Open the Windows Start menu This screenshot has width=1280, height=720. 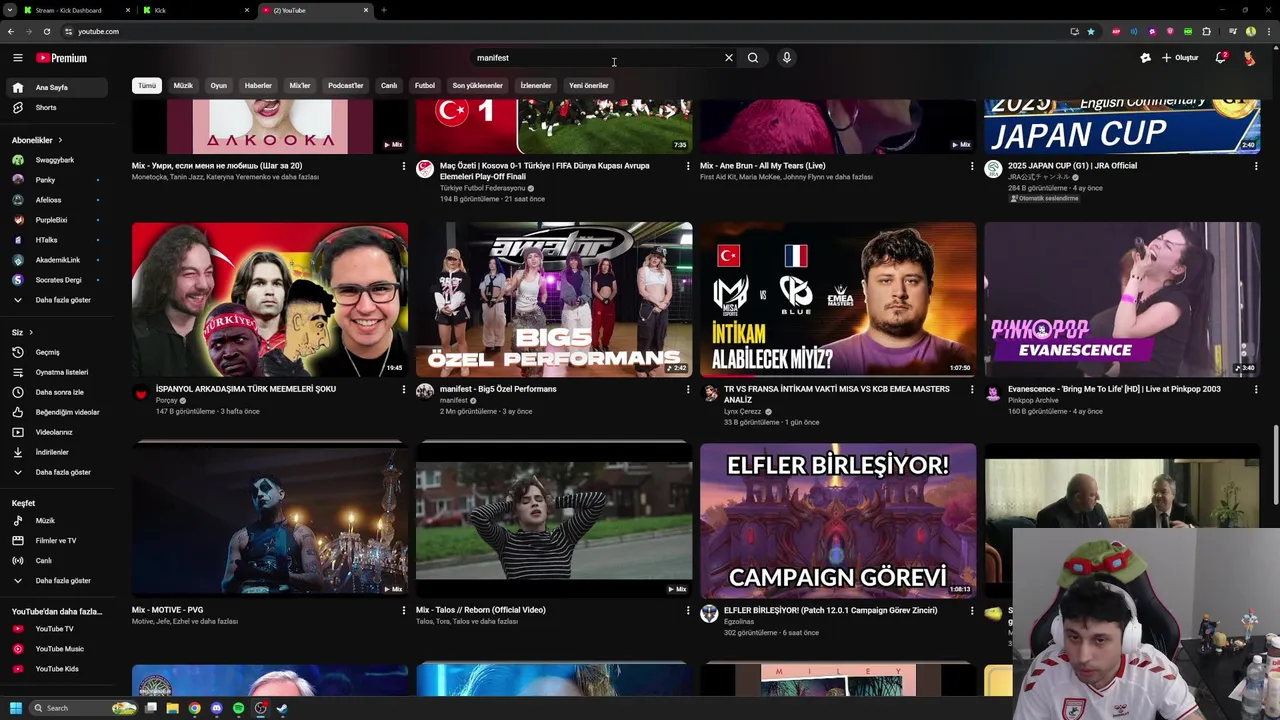pos(16,708)
